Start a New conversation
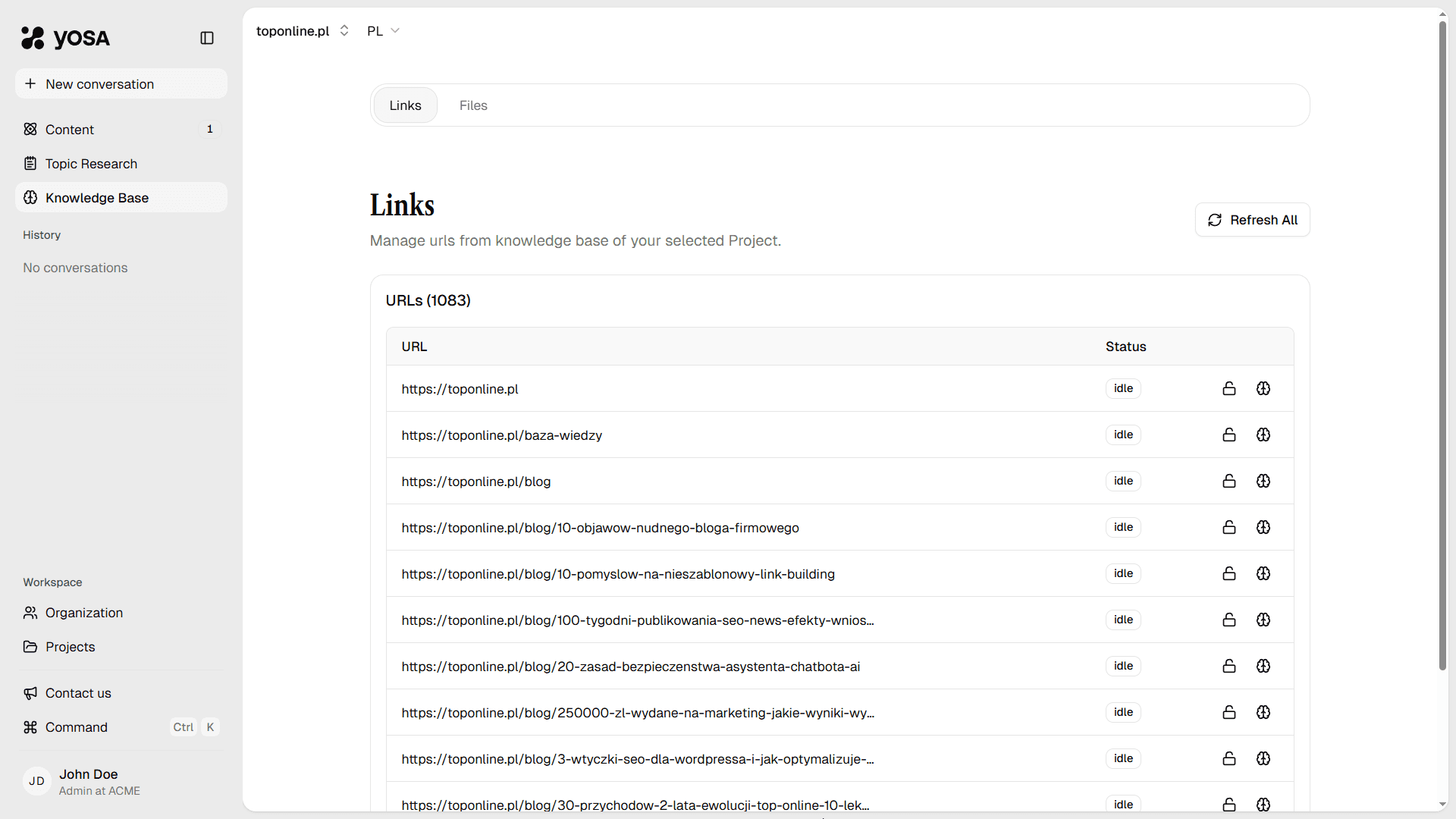 click(x=121, y=83)
